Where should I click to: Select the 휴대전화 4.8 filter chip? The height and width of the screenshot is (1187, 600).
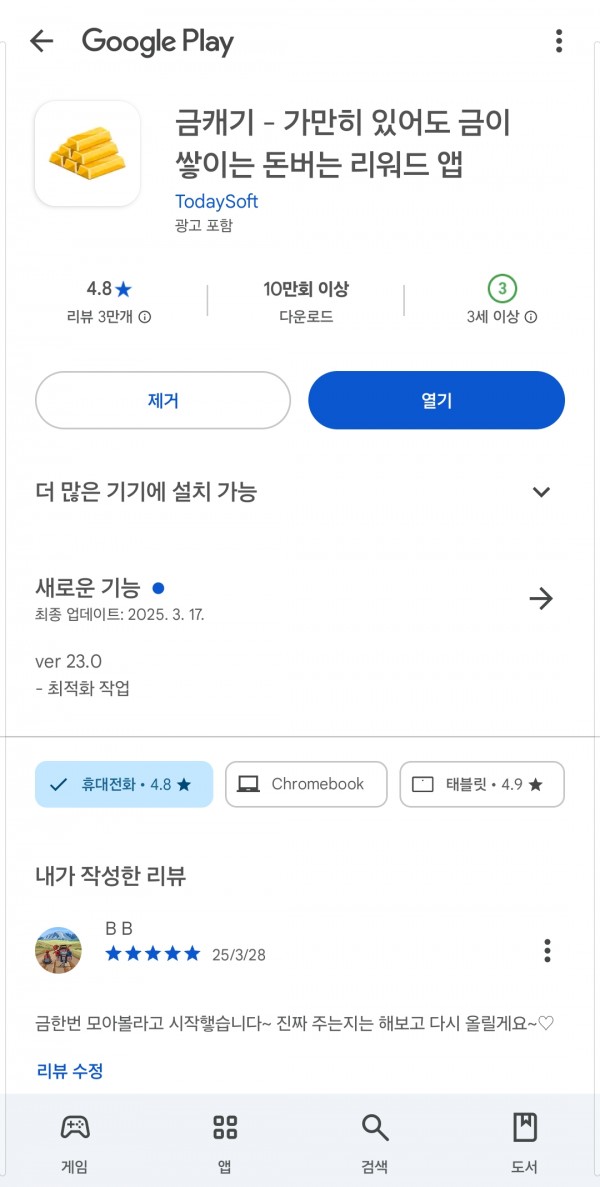point(124,784)
